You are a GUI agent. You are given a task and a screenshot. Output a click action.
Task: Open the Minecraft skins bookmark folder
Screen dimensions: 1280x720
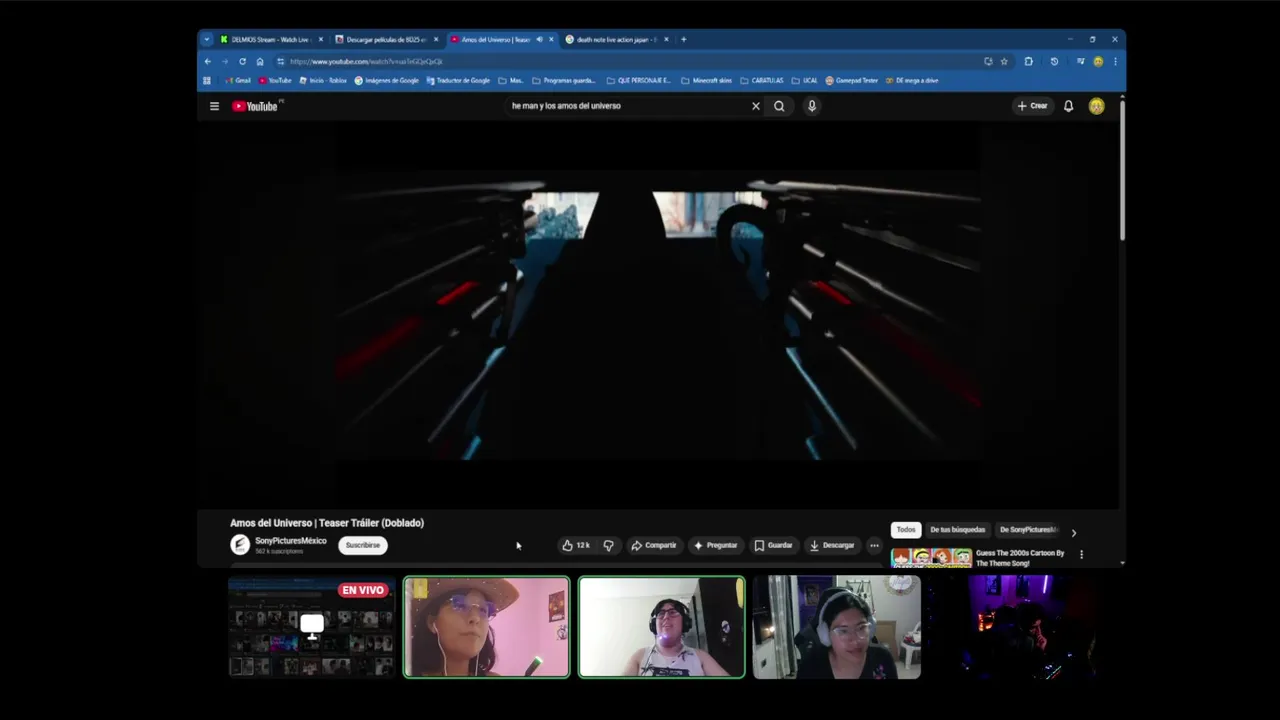click(x=706, y=80)
